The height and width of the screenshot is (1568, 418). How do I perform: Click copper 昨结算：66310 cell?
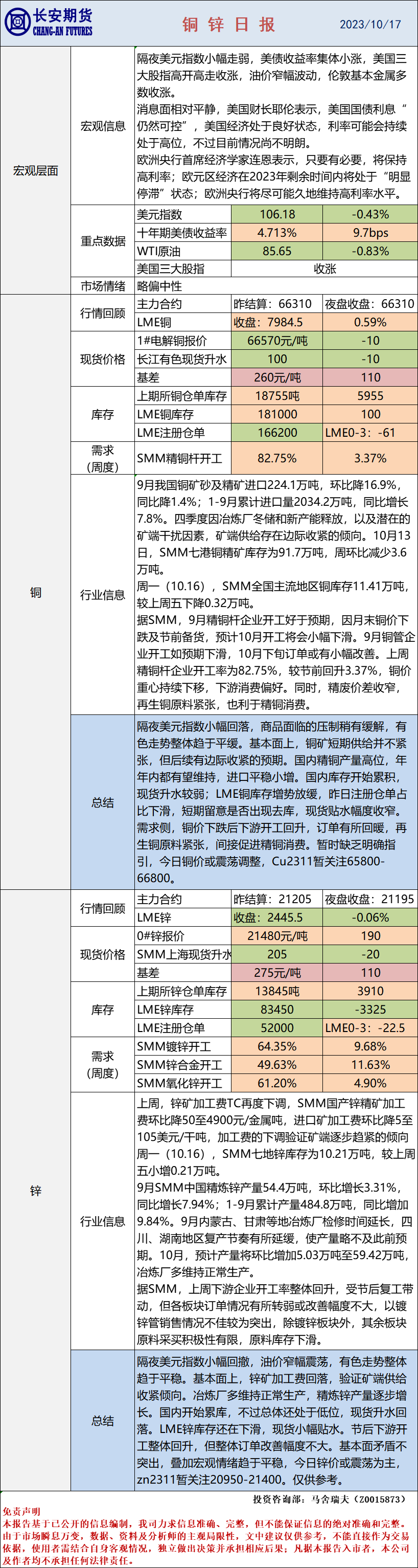[277, 304]
